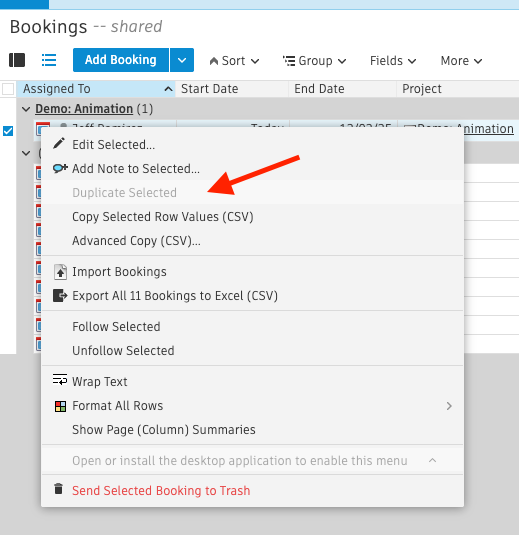Viewport: 519px width, 535px height.
Task: Choose Send Selected Booking to Trash
Action: pyautogui.click(x=252, y=491)
